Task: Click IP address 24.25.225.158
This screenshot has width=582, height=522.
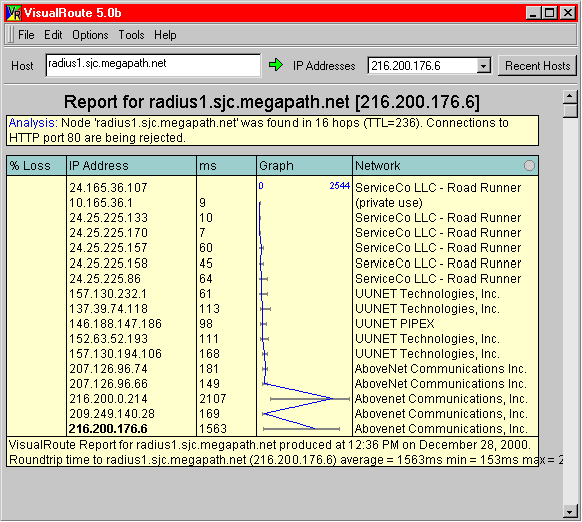Action: (108, 263)
